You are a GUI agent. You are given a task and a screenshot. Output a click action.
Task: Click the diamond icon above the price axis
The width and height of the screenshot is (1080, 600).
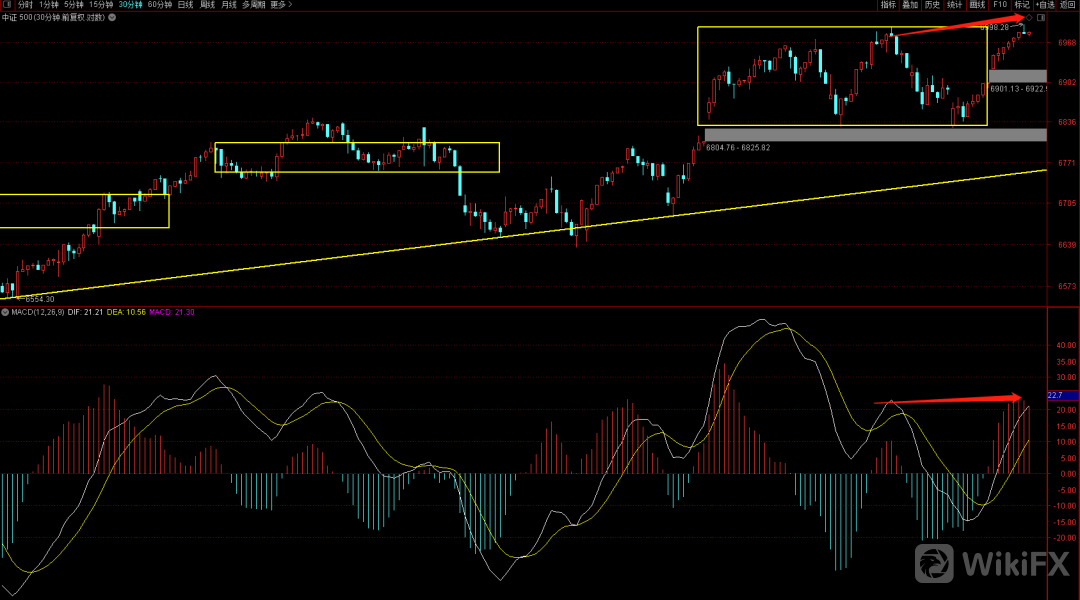tap(1029, 18)
